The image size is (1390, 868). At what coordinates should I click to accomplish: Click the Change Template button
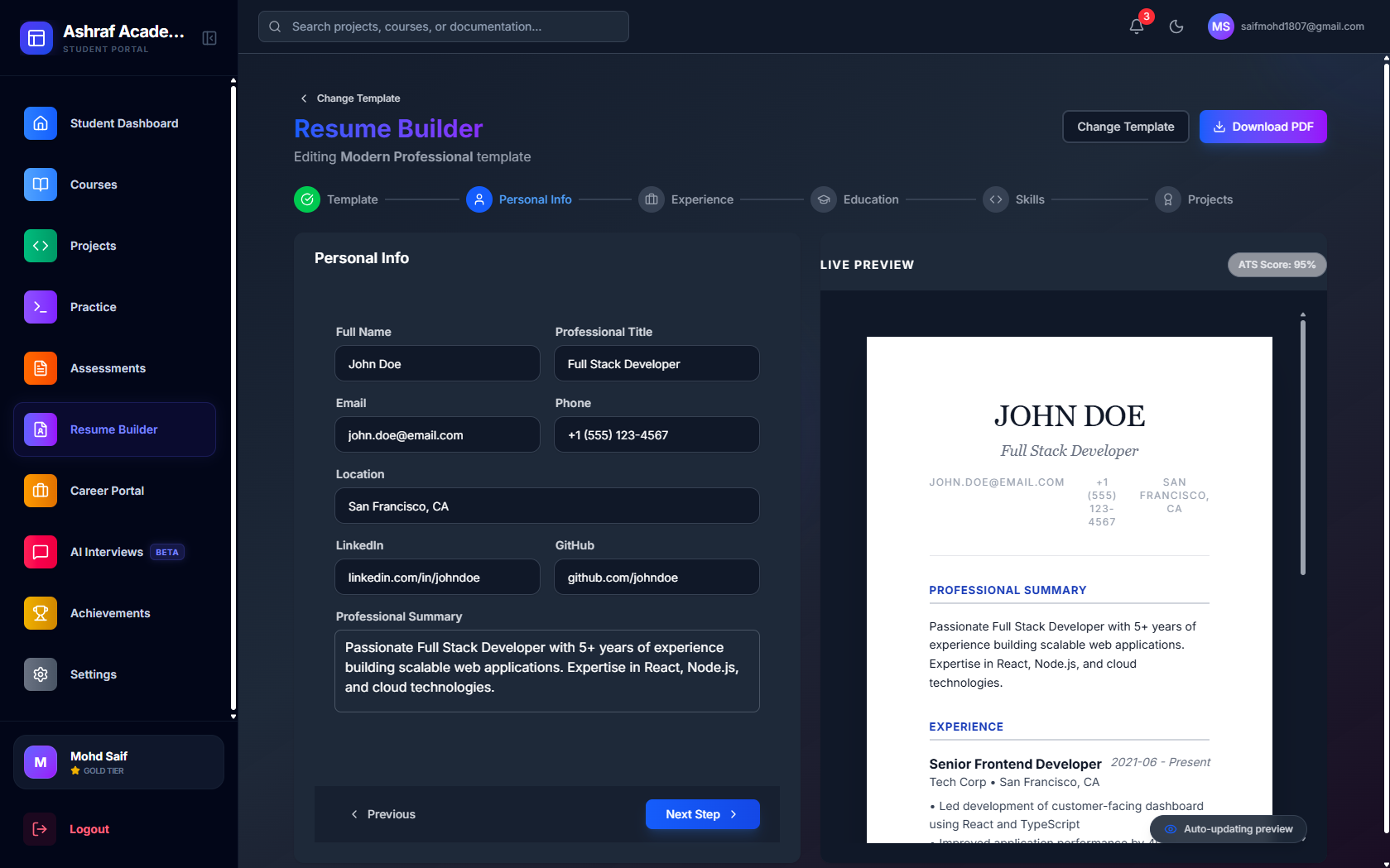coord(1125,127)
